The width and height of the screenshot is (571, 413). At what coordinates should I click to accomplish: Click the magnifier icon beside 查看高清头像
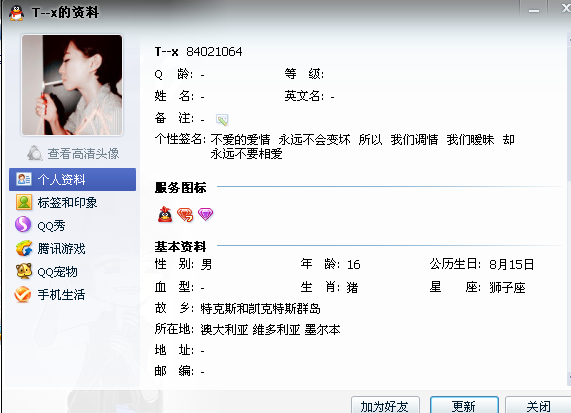tap(35, 153)
